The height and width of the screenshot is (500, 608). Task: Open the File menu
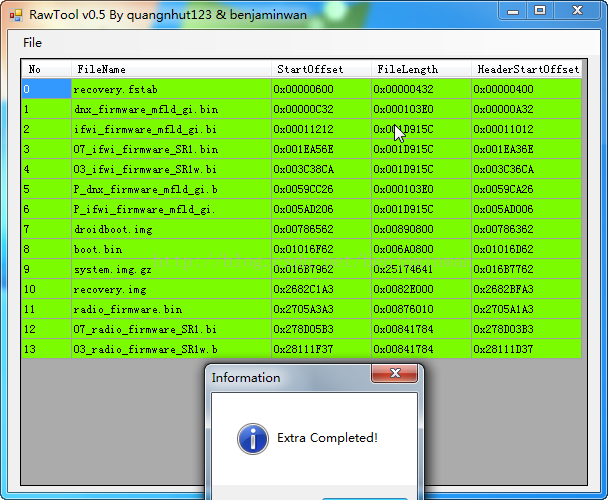pyautogui.click(x=33, y=43)
